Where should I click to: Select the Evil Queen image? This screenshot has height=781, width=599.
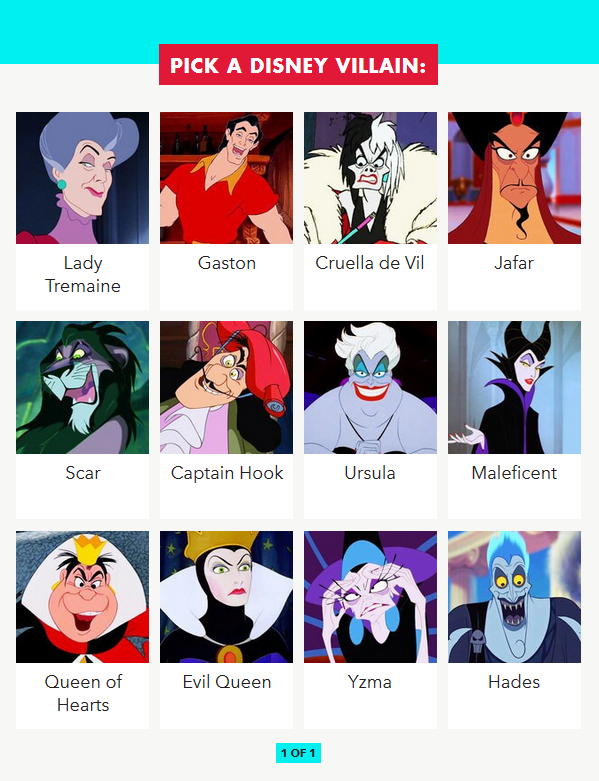tap(227, 597)
